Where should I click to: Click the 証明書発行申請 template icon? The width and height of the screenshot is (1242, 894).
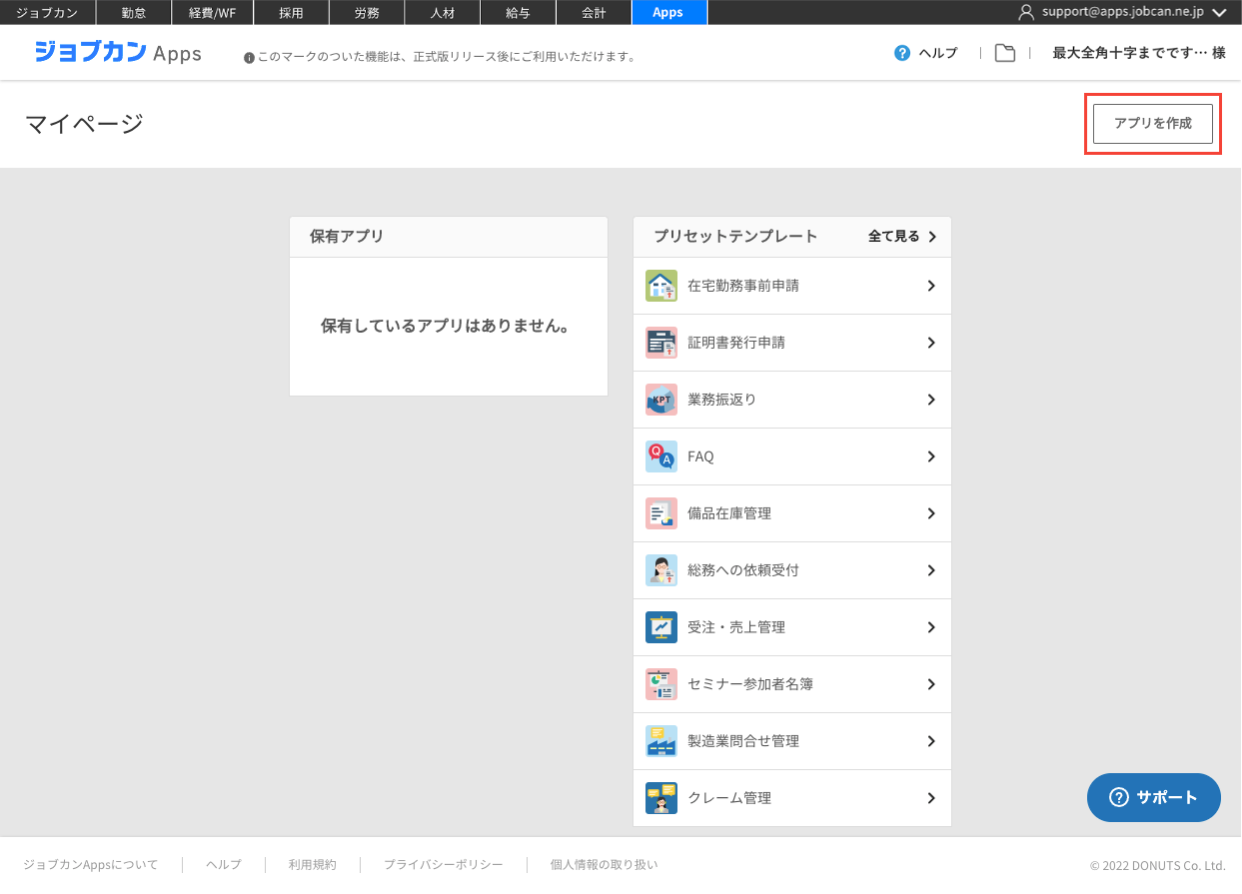[661, 343]
